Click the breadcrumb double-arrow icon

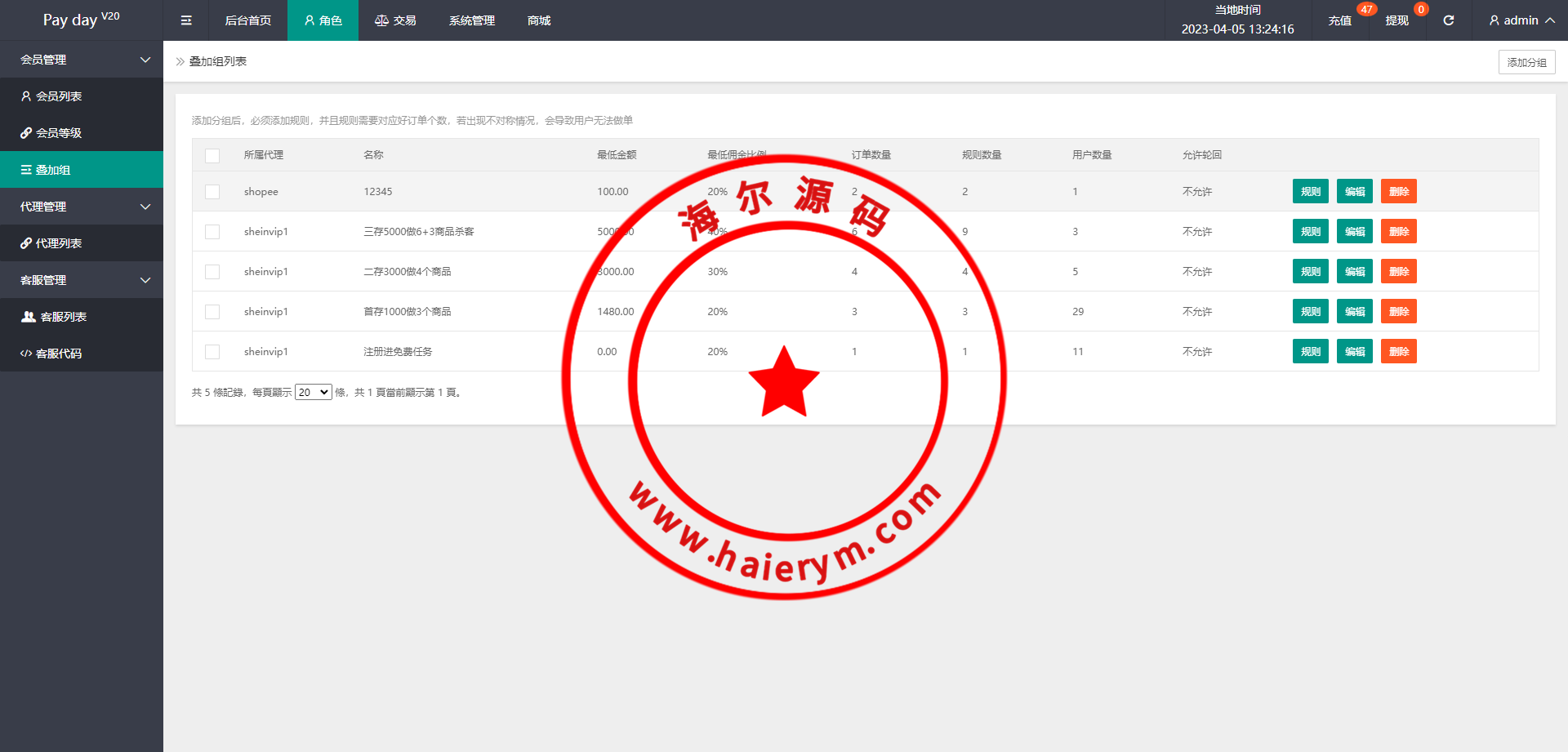(180, 61)
